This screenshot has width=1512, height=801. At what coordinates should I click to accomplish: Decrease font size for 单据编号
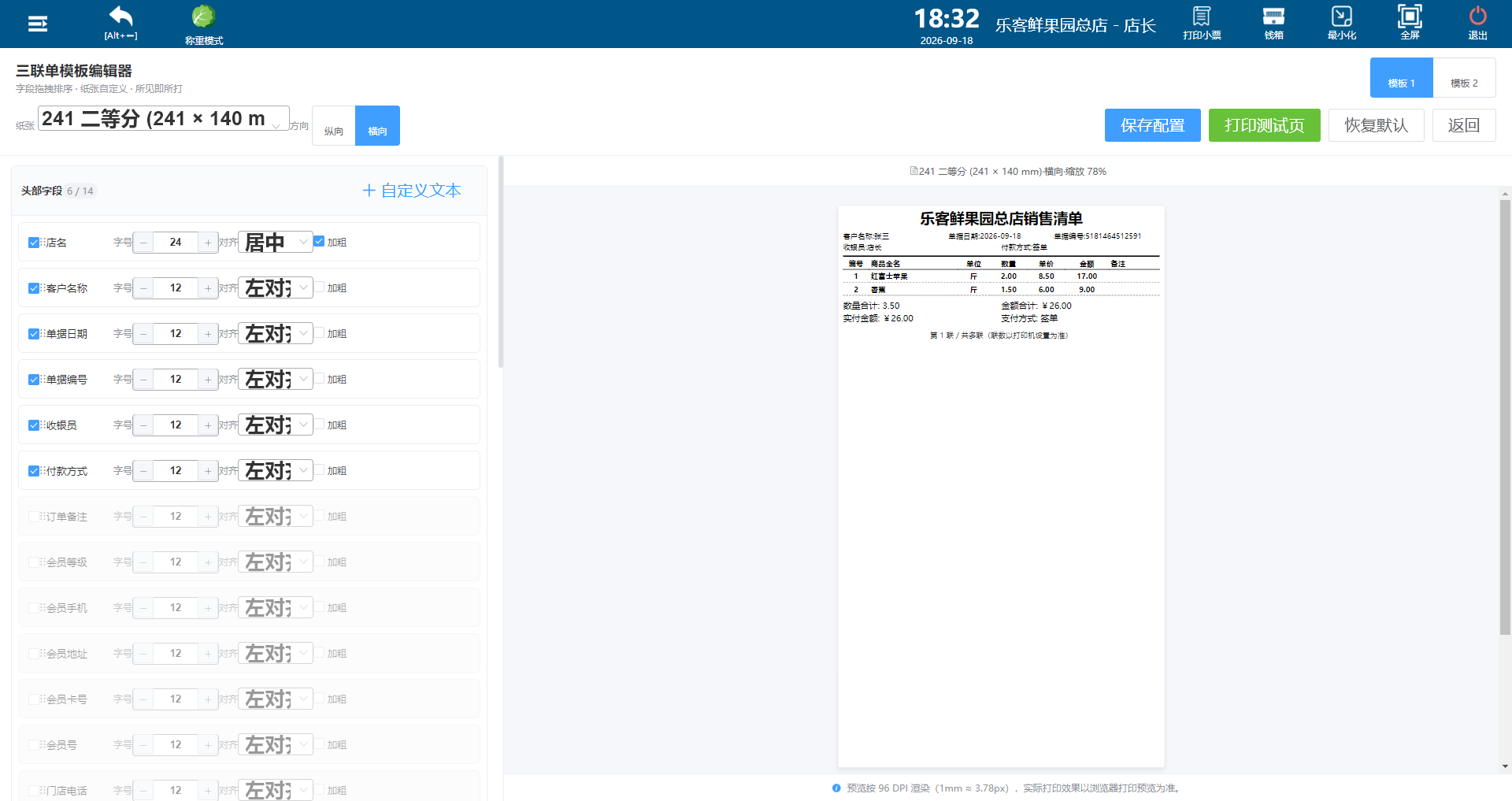[143, 380]
